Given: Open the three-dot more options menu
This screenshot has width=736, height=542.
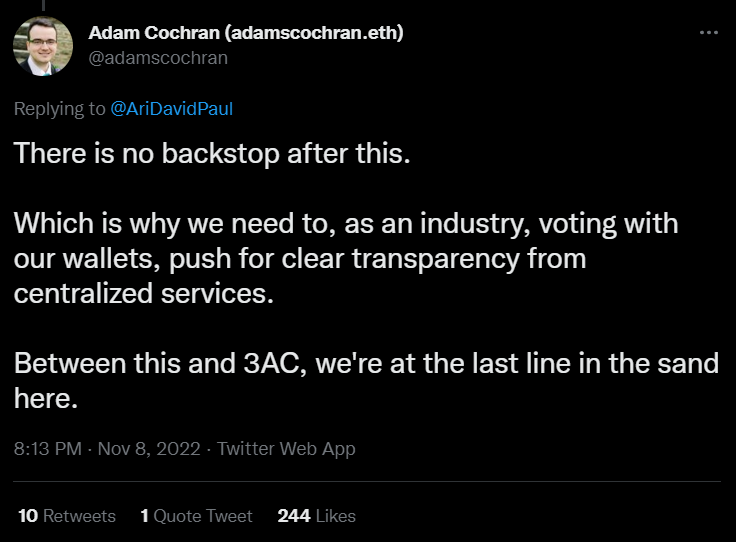Looking at the screenshot, I should pyautogui.click(x=708, y=33).
